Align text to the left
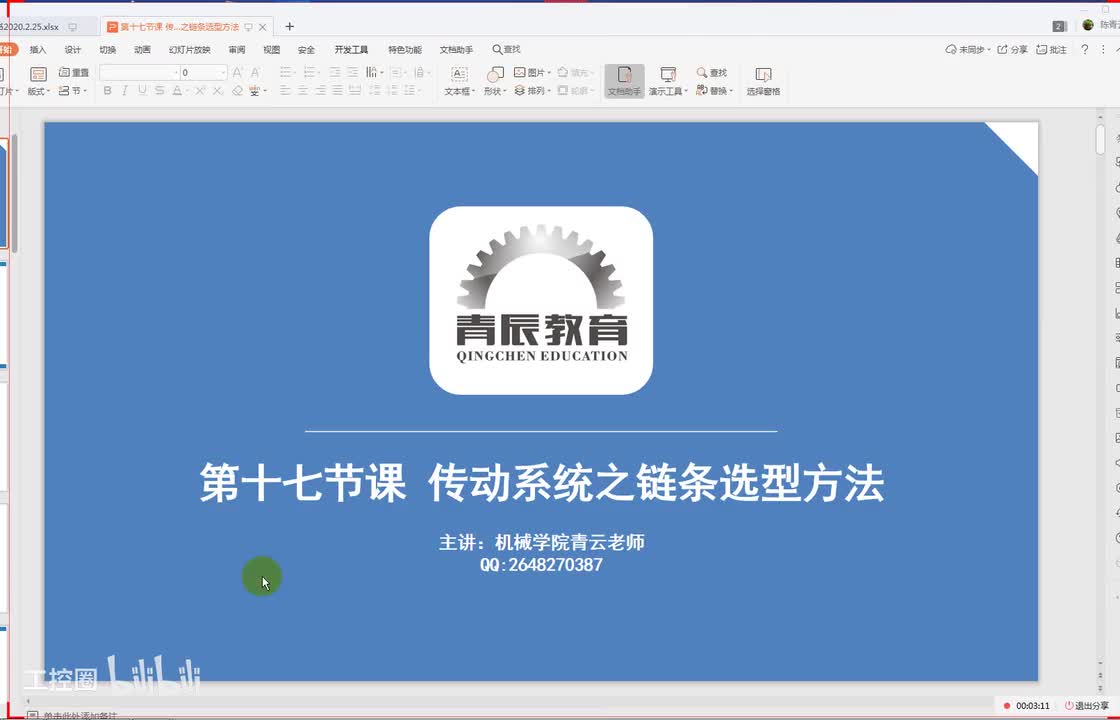This screenshot has width=1120, height=720. point(286,91)
